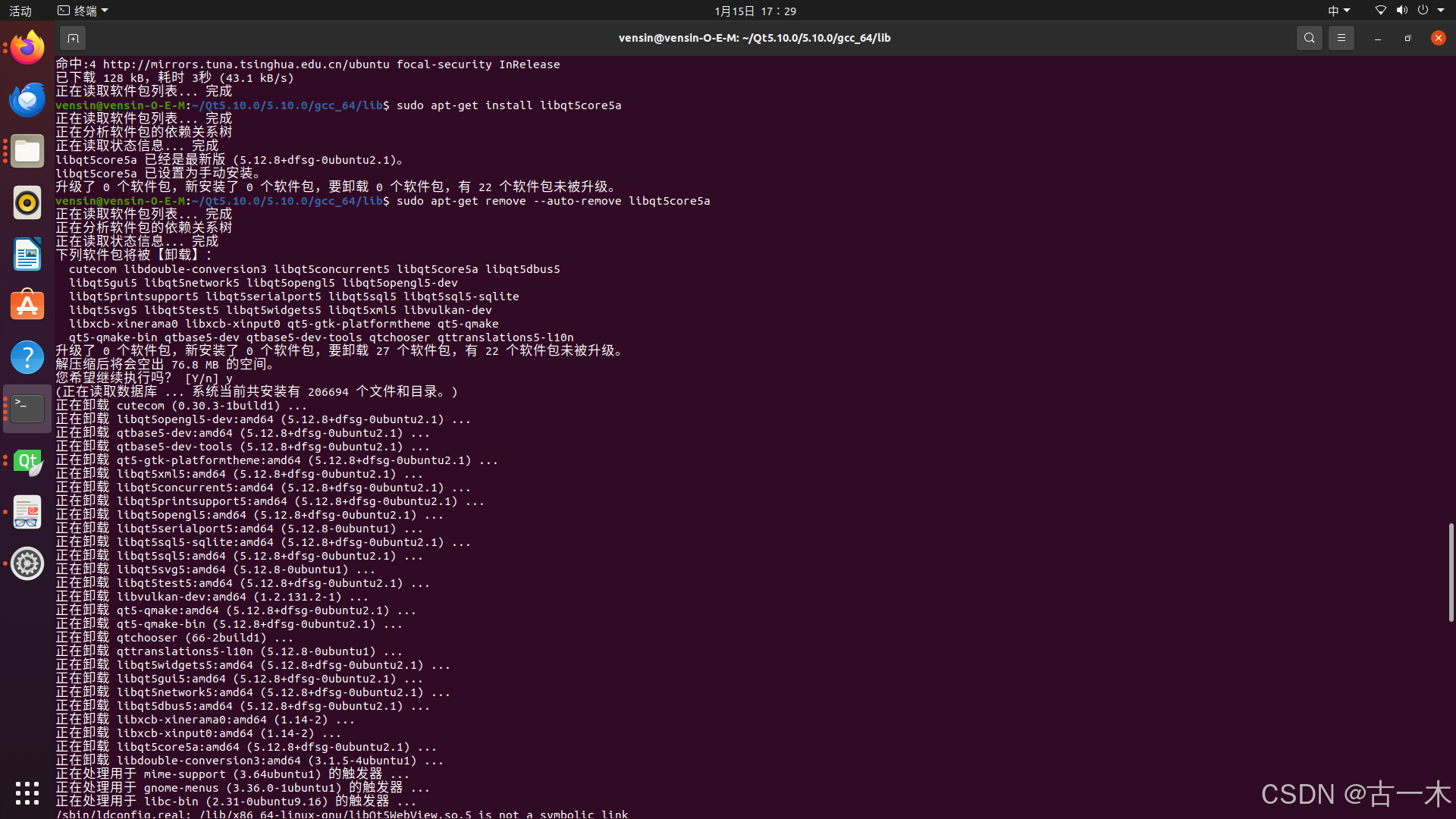This screenshot has width=1456, height=819.
Task: Open the terminal hamburger menu
Action: click(x=1340, y=37)
